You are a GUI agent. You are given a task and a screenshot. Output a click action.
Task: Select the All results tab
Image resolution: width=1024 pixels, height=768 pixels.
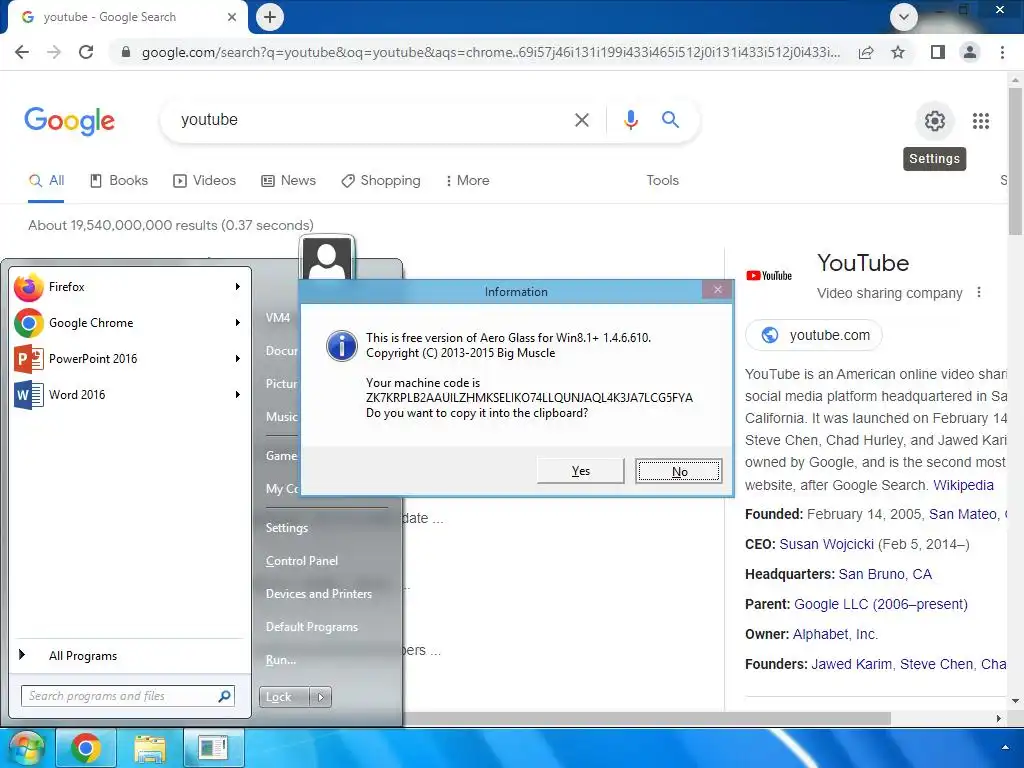pyautogui.click(x=46, y=181)
